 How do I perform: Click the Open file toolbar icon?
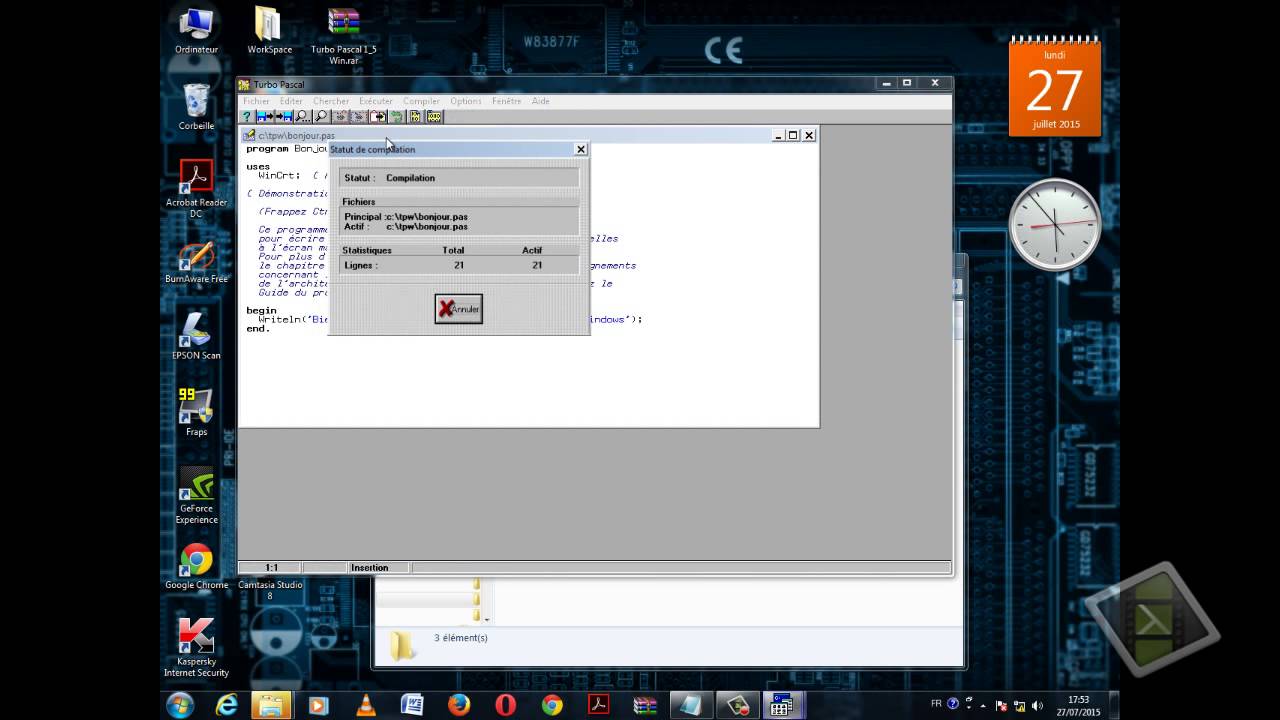point(265,116)
